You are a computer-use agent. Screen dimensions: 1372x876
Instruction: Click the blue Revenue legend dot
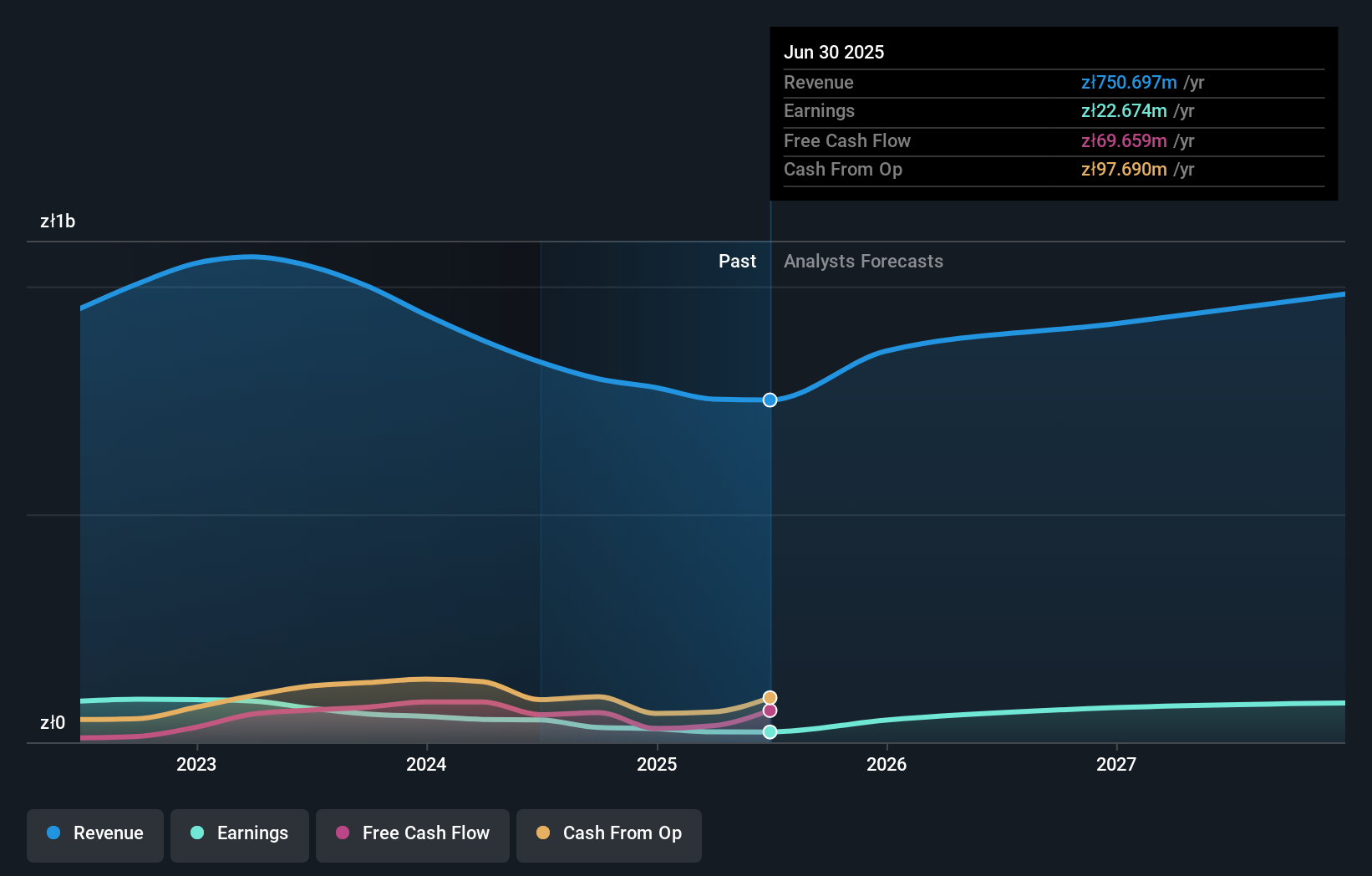tap(54, 833)
